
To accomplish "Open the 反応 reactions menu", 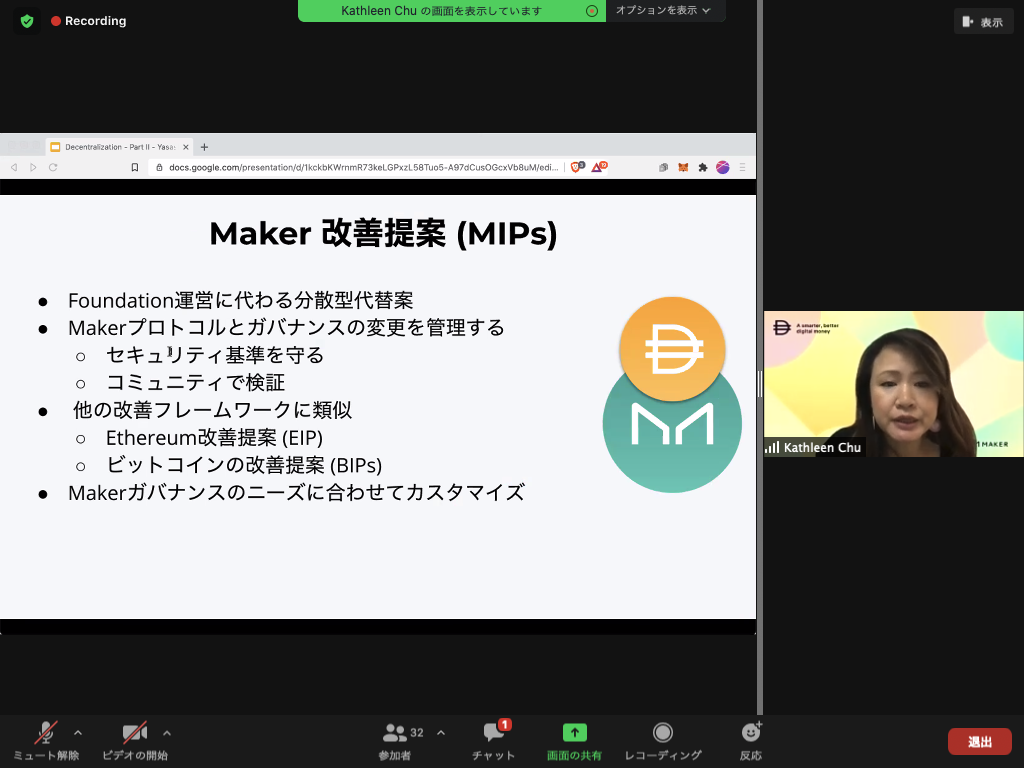I will tap(751, 741).
